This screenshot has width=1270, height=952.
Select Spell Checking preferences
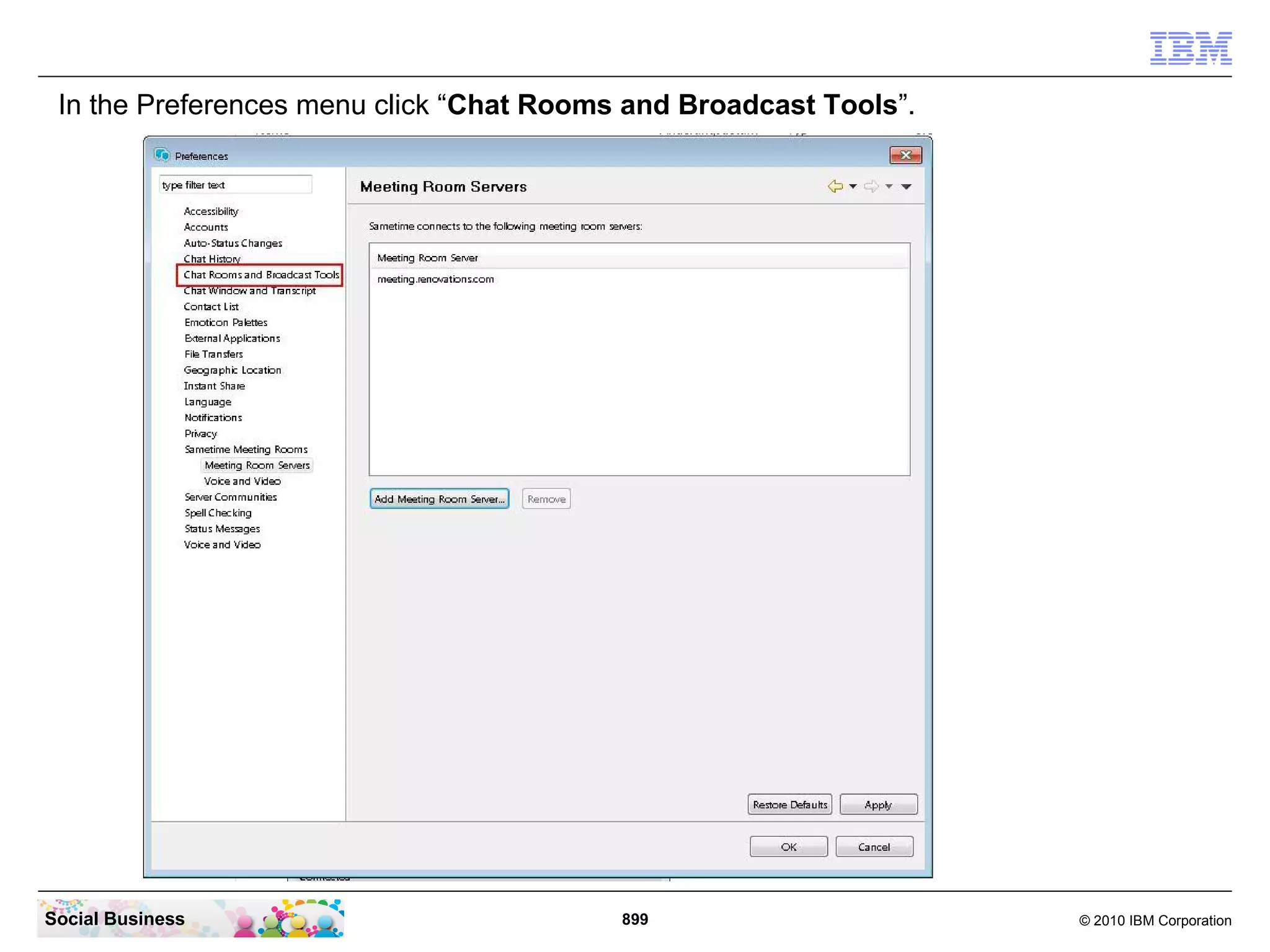pos(218,513)
